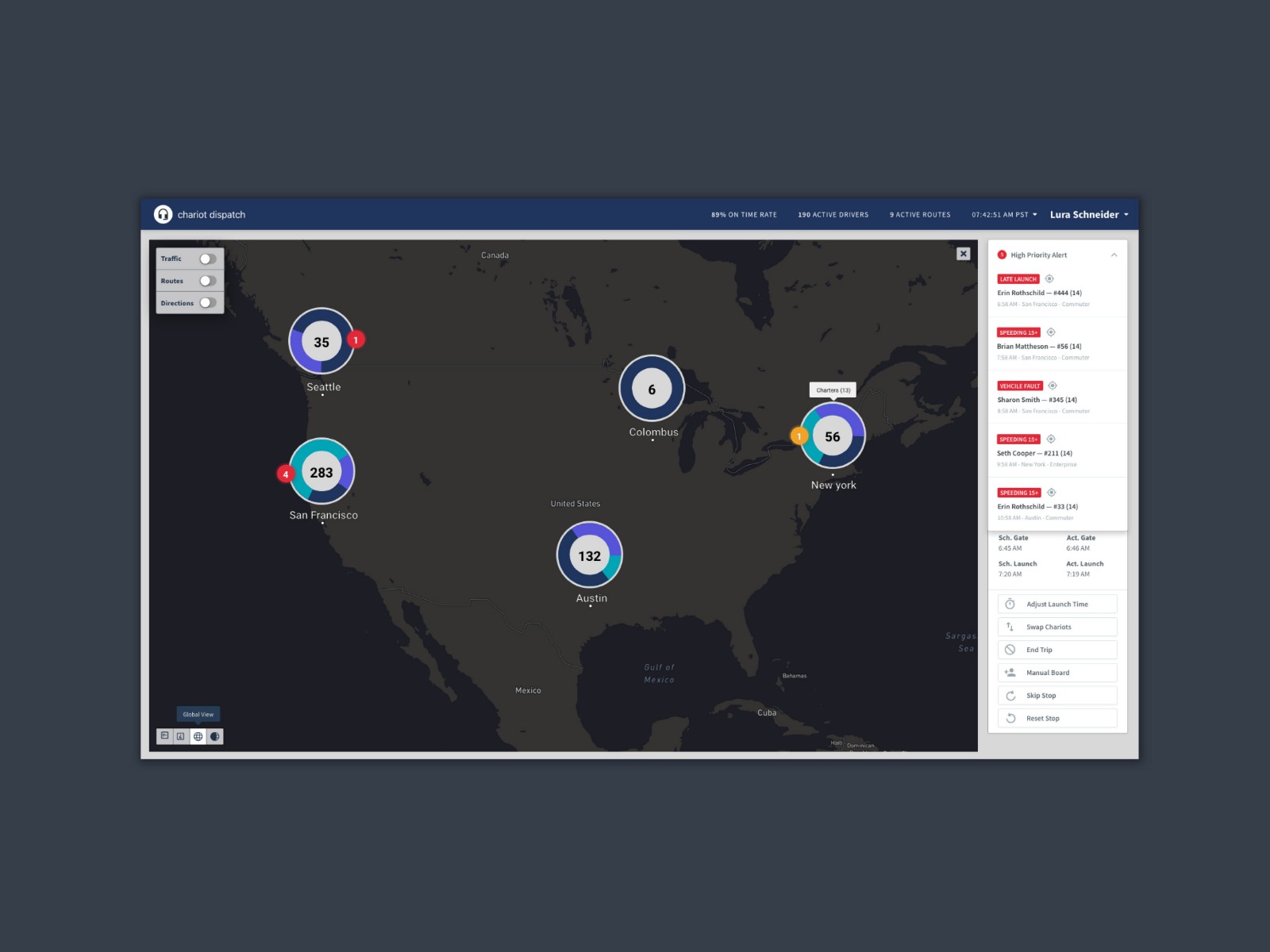Select the 9 Active Routes header item

pyautogui.click(x=919, y=215)
